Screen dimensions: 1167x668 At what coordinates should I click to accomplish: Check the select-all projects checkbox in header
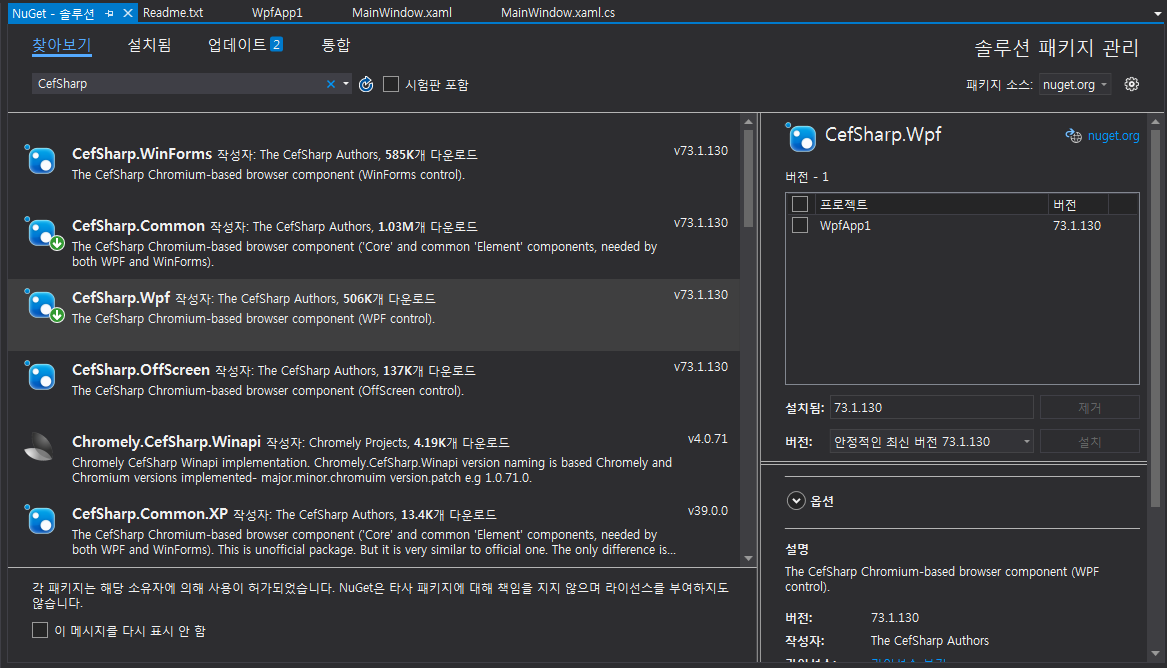[800, 204]
